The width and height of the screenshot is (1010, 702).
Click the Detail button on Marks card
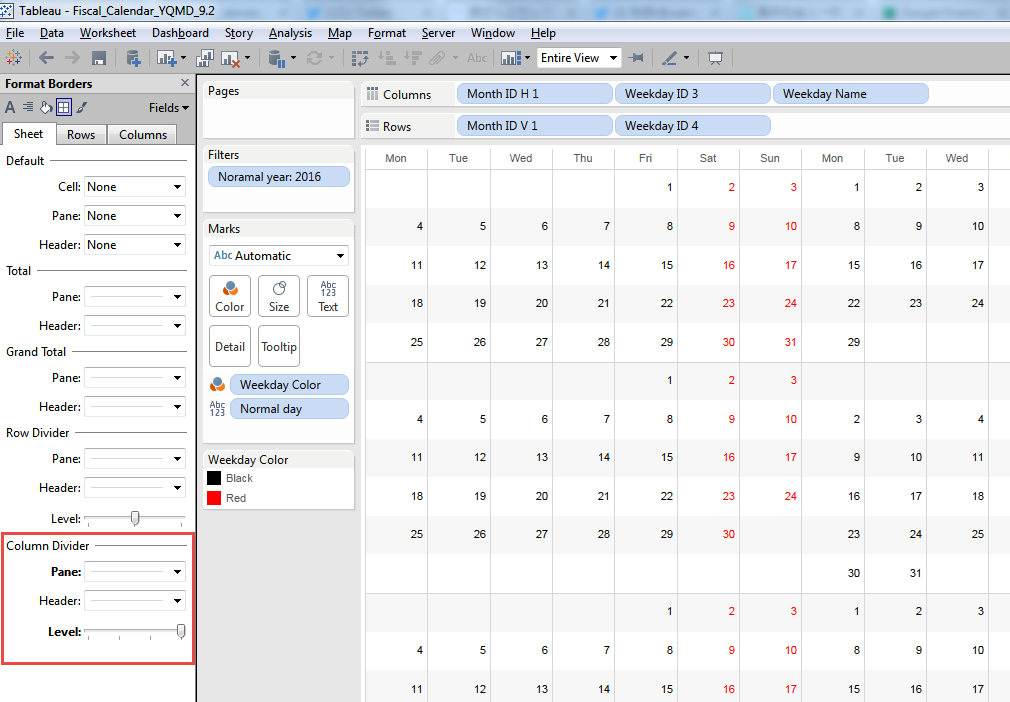[230, 346]
